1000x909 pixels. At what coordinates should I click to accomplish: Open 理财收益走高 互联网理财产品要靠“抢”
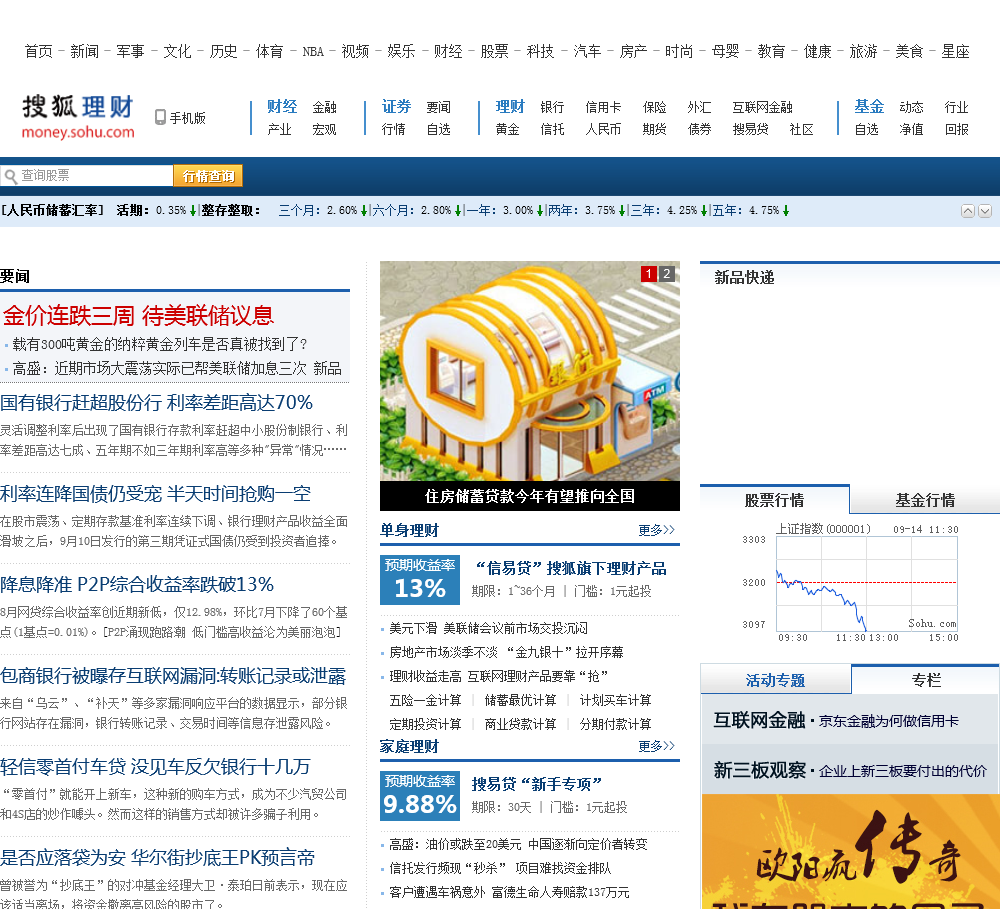tap(499, 676)
